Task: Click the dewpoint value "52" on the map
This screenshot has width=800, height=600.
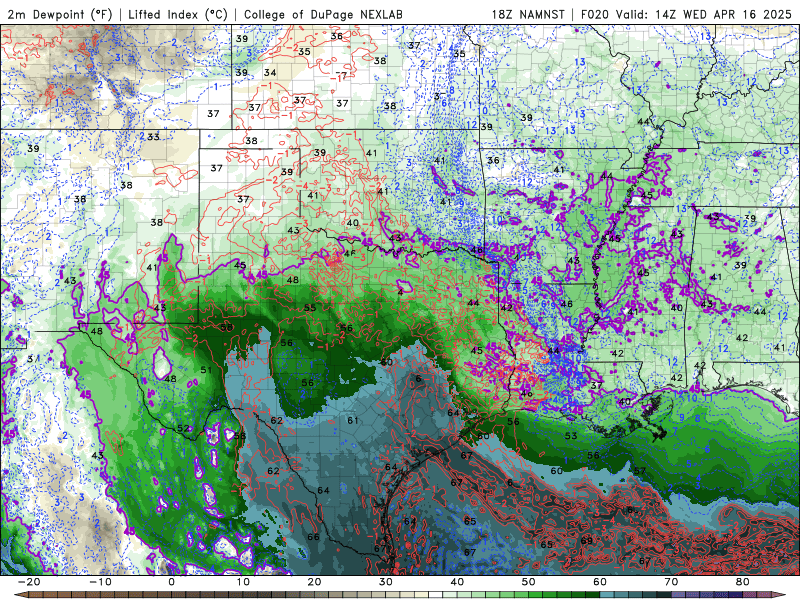Action: pyautogui.click(x=183, y=429)
